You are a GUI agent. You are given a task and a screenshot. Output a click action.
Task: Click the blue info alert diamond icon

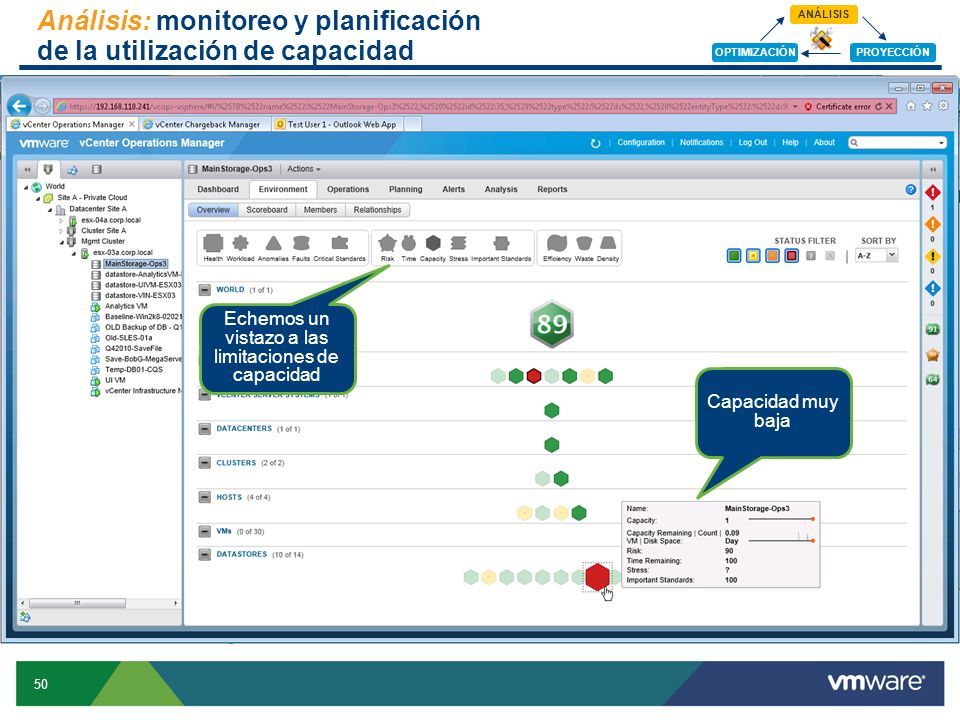932,288
